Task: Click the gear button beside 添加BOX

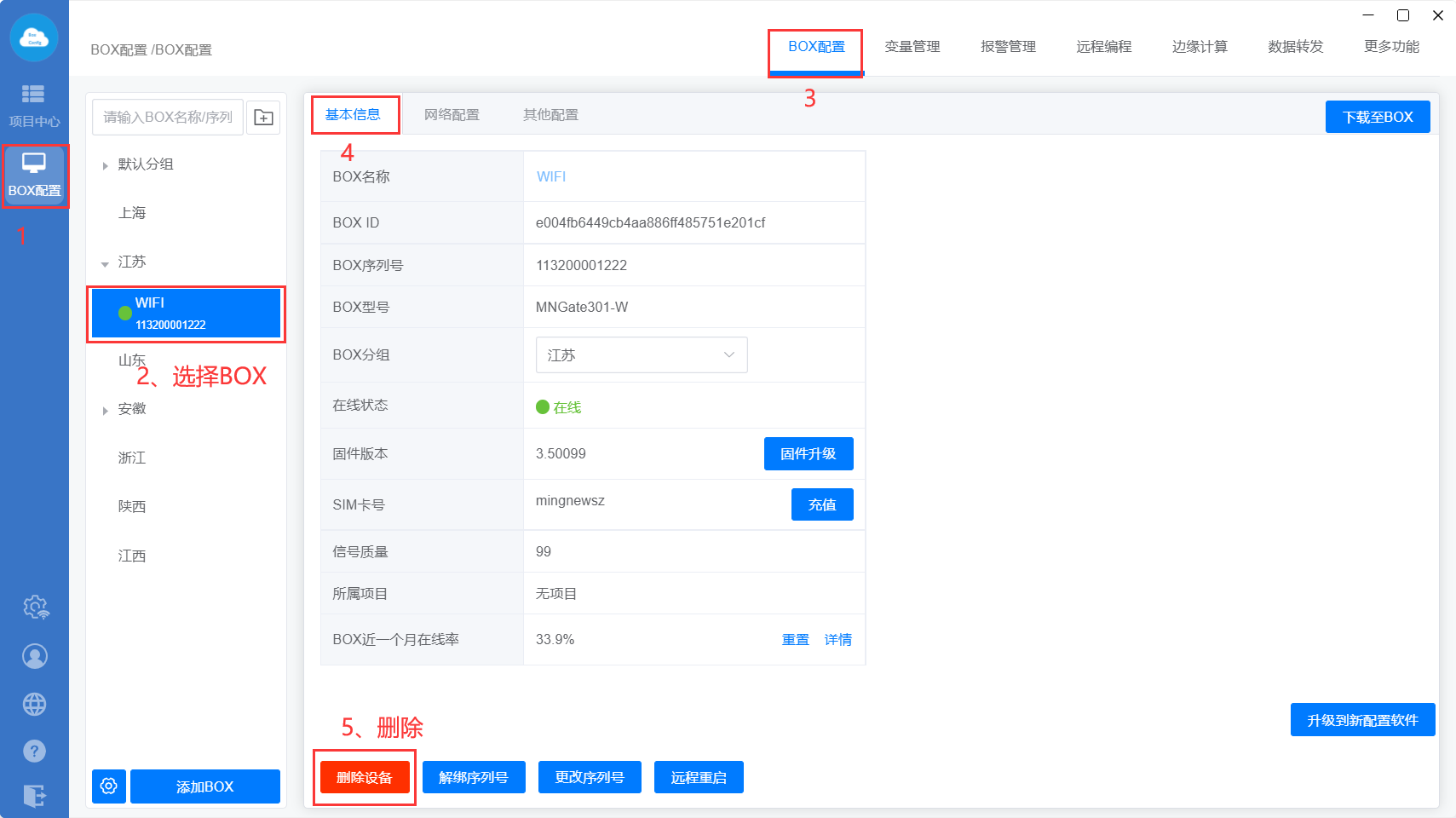Action: [x=109, y=786]
